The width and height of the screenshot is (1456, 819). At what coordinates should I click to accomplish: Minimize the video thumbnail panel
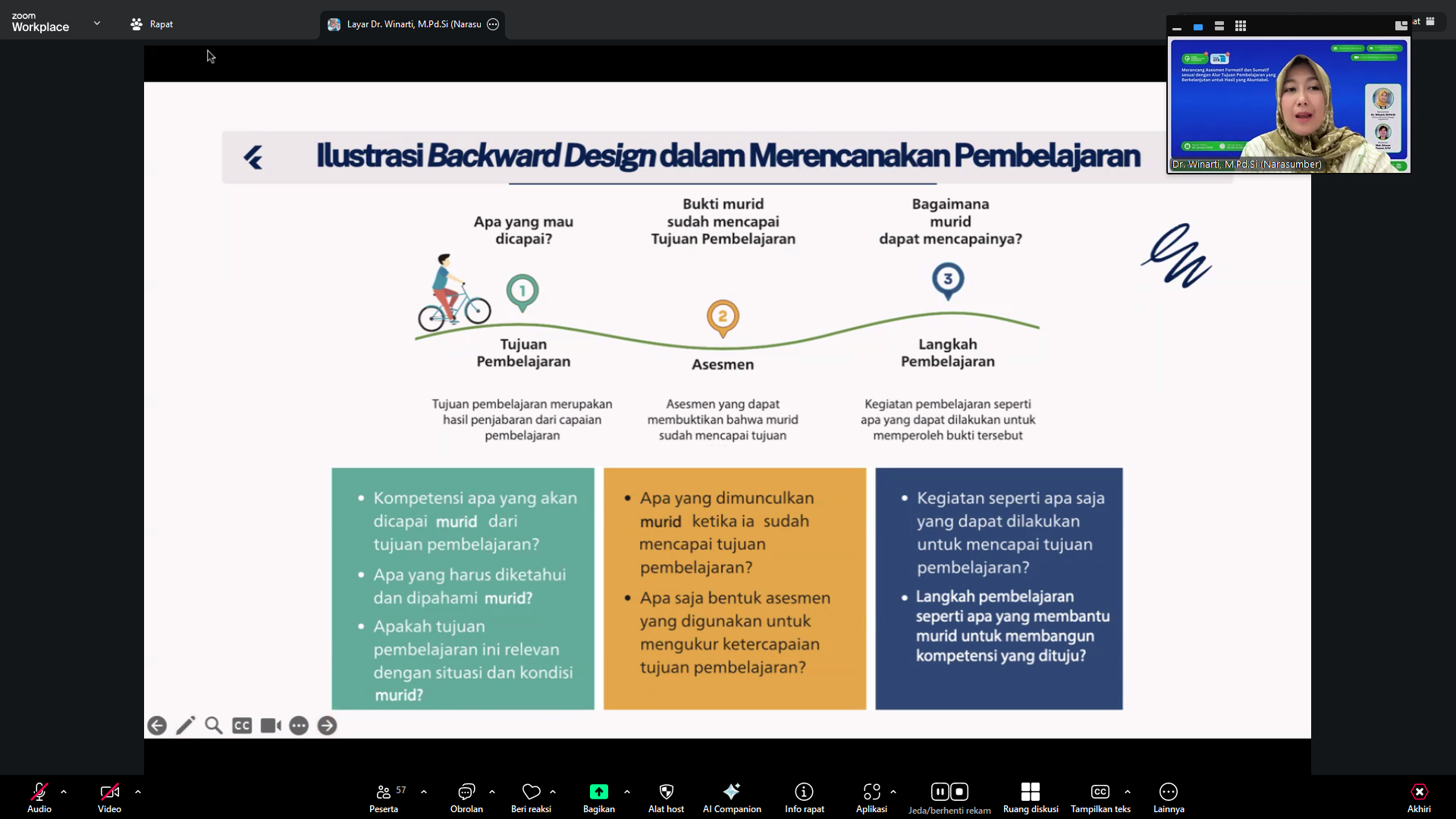click(x=1177, y=27)
